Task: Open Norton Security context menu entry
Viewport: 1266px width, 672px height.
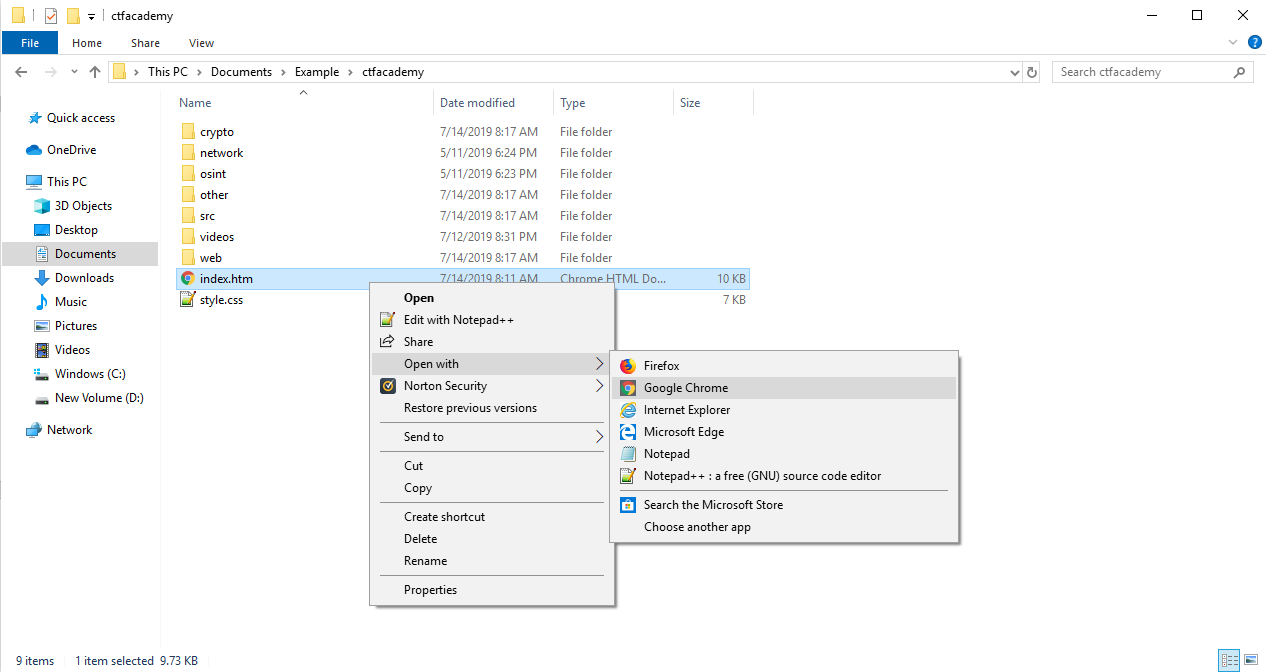Action: click(445, 386)
